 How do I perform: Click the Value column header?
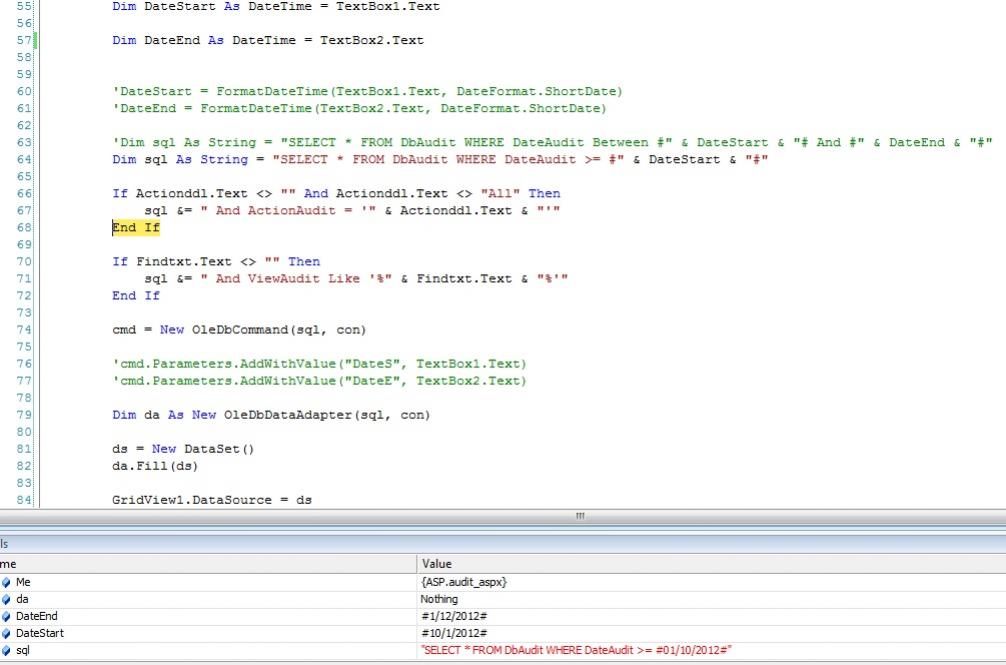(x=437, y=564)
